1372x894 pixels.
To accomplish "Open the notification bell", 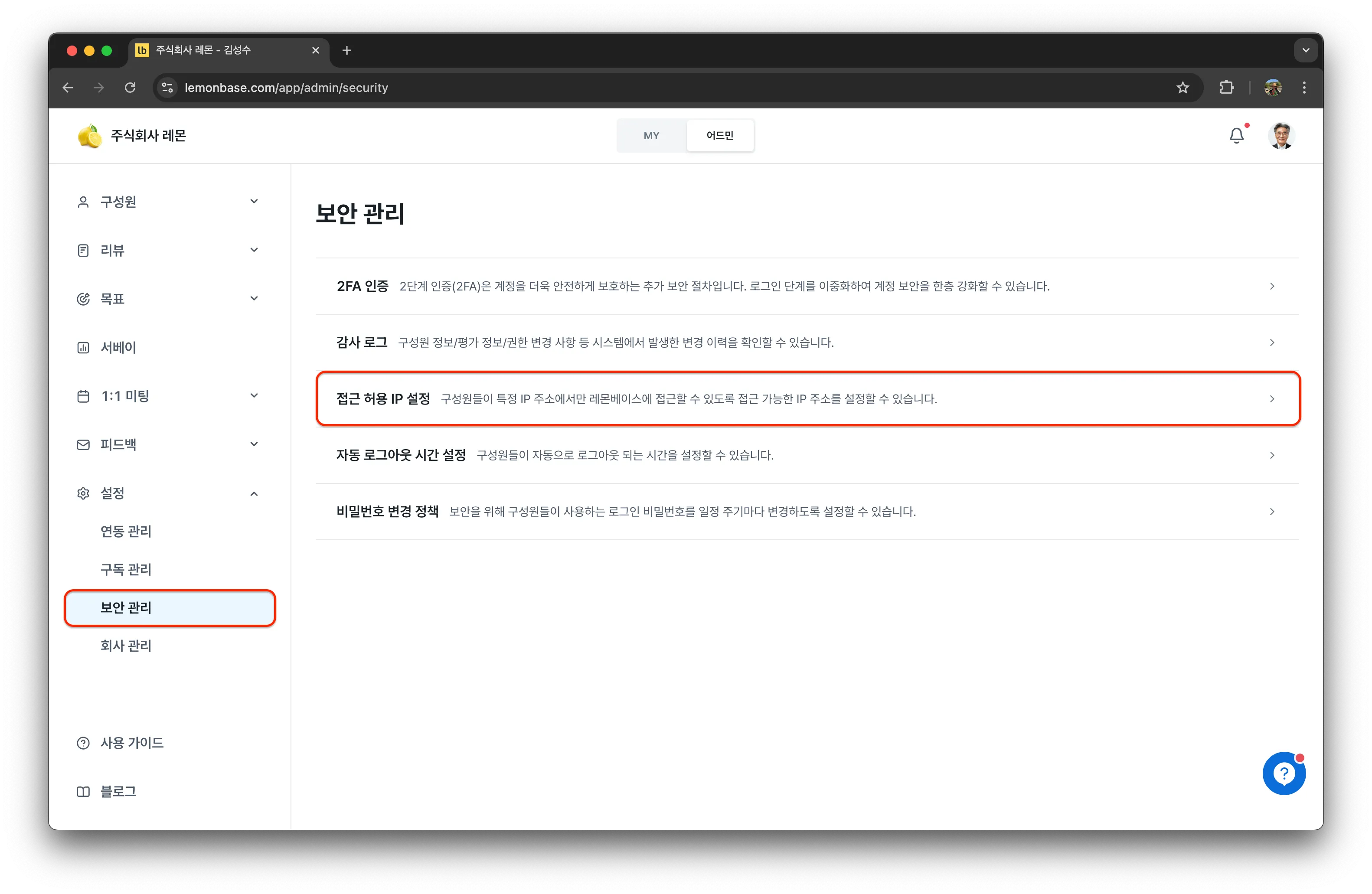I will (x=1236, y=135).
